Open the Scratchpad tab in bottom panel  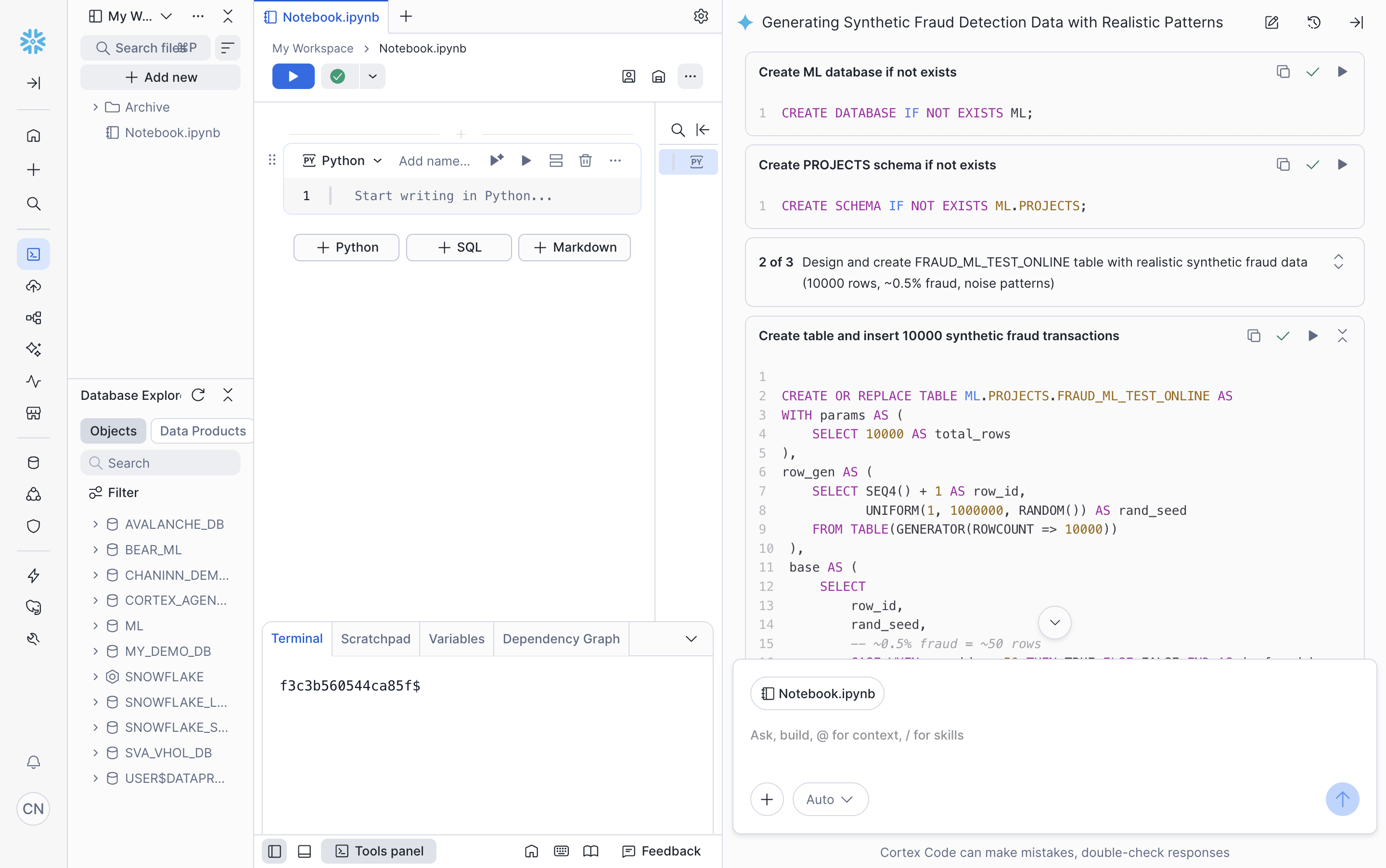point(375,638)
